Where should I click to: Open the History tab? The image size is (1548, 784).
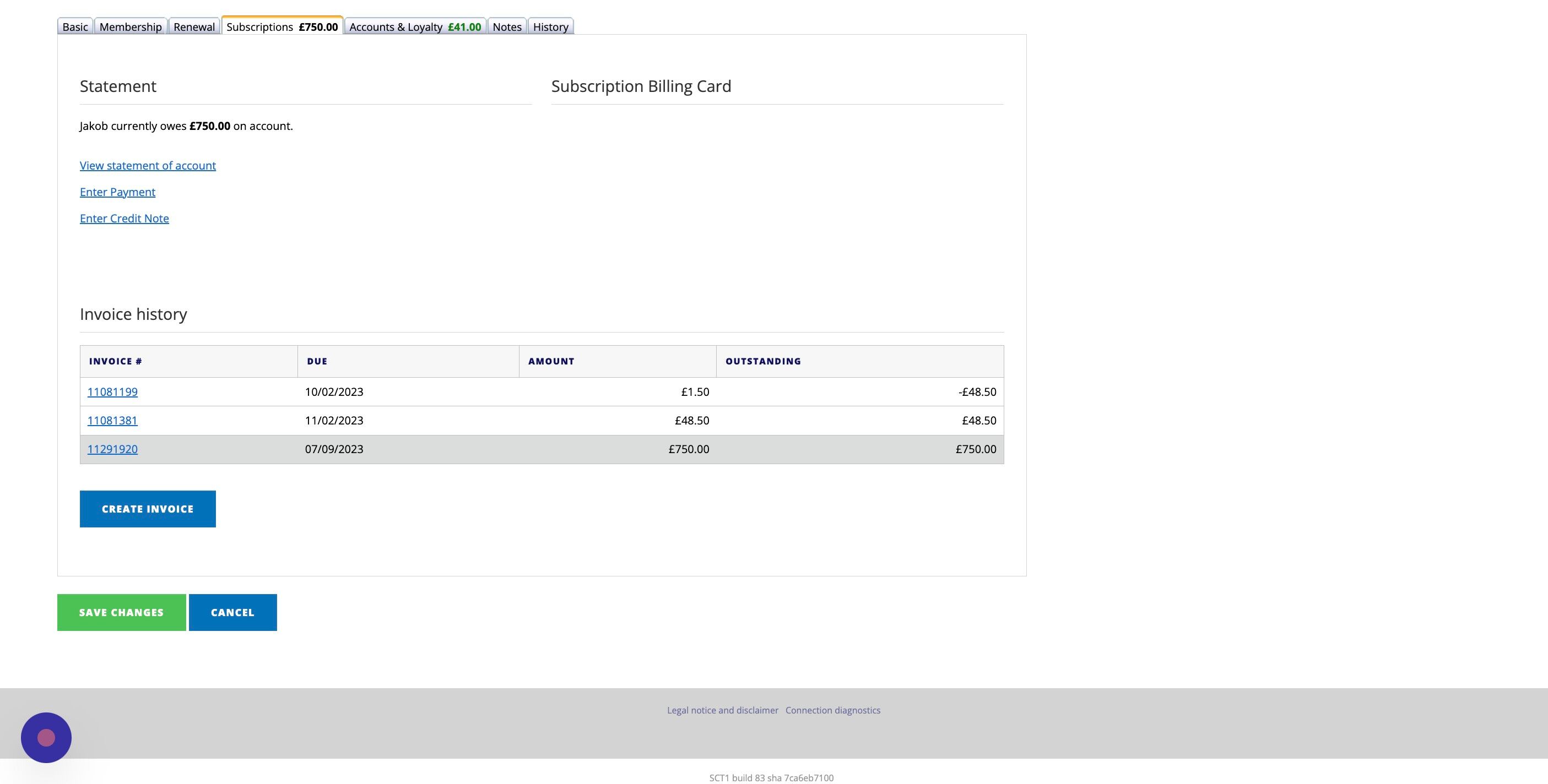550,27
